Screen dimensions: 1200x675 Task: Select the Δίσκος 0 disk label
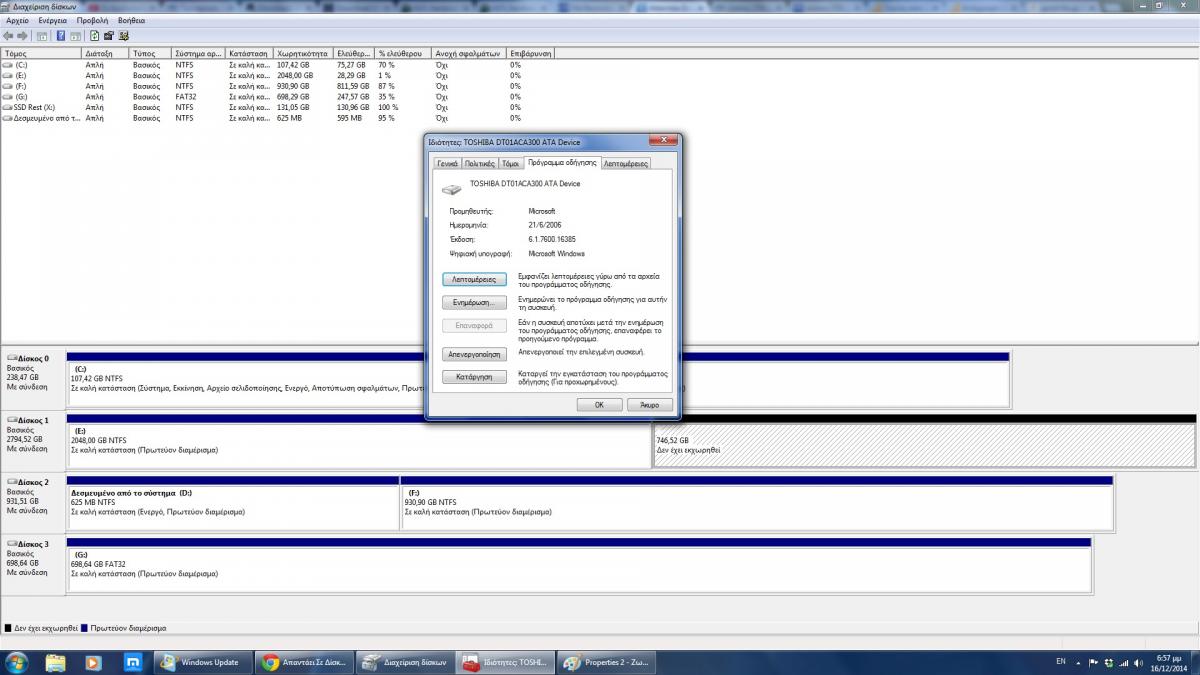pyautogui.click(x=33, y=376)
